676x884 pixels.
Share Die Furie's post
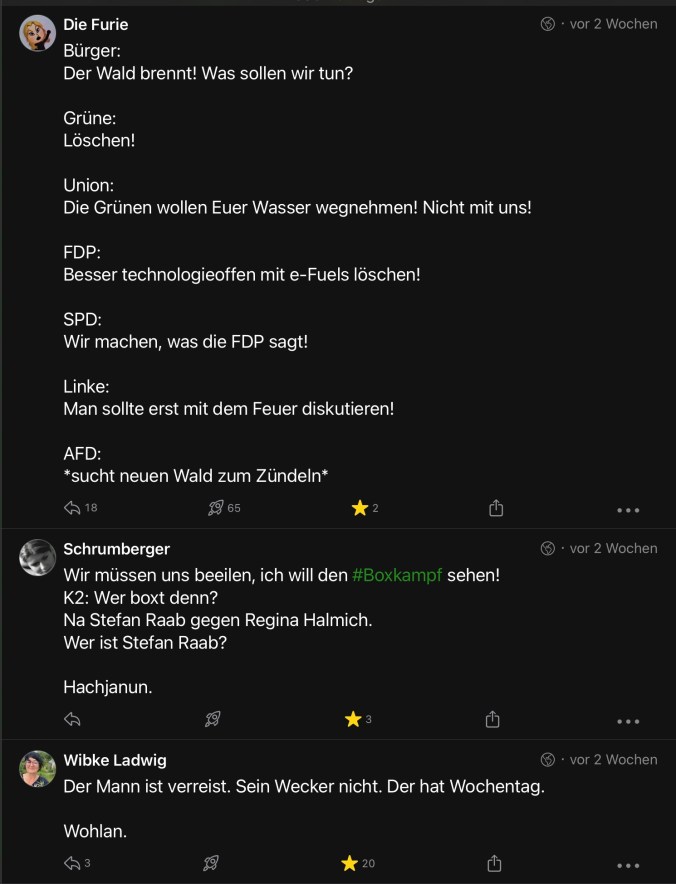[x=495, y=508]
